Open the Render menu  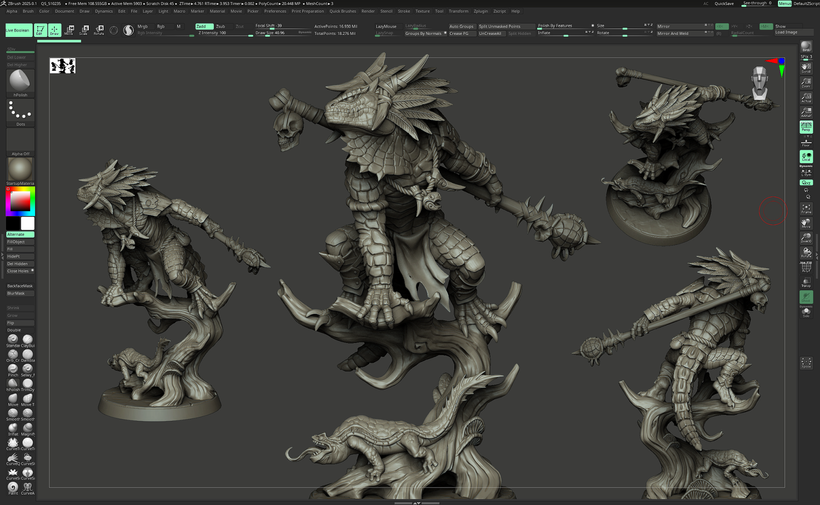(368, 11)
